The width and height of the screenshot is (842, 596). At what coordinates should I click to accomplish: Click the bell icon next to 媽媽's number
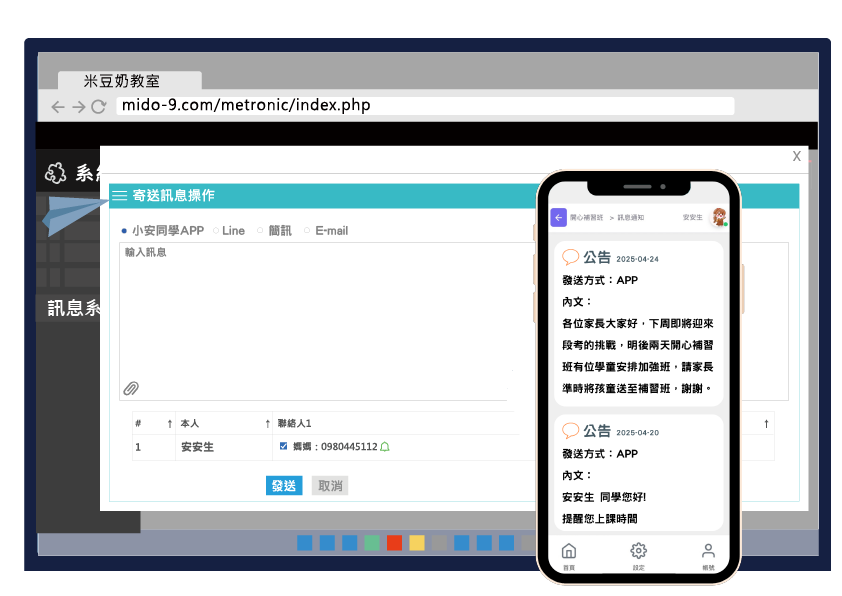pyautogui.click(x=385, y=446)
